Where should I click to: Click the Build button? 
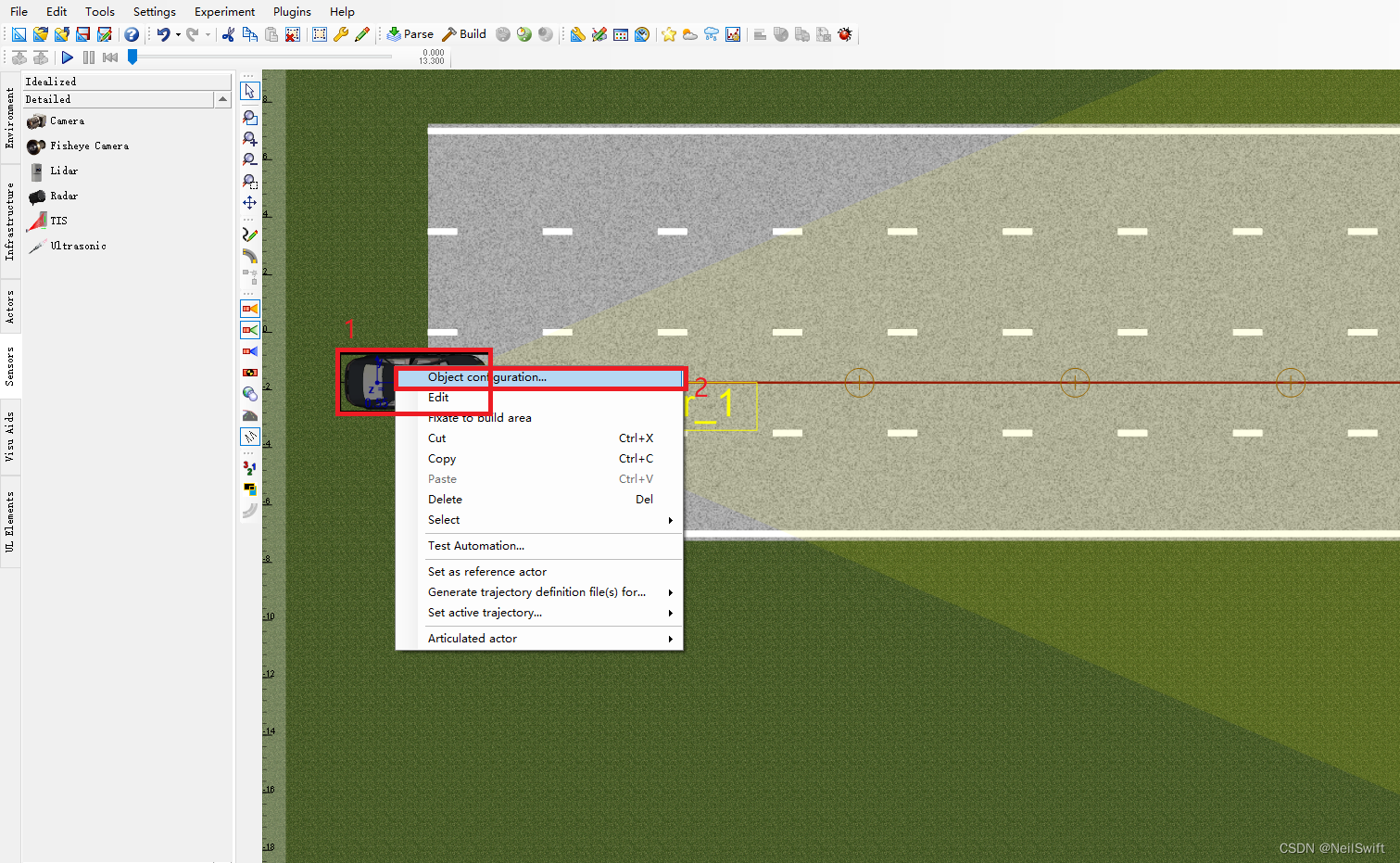pos(464,34)
